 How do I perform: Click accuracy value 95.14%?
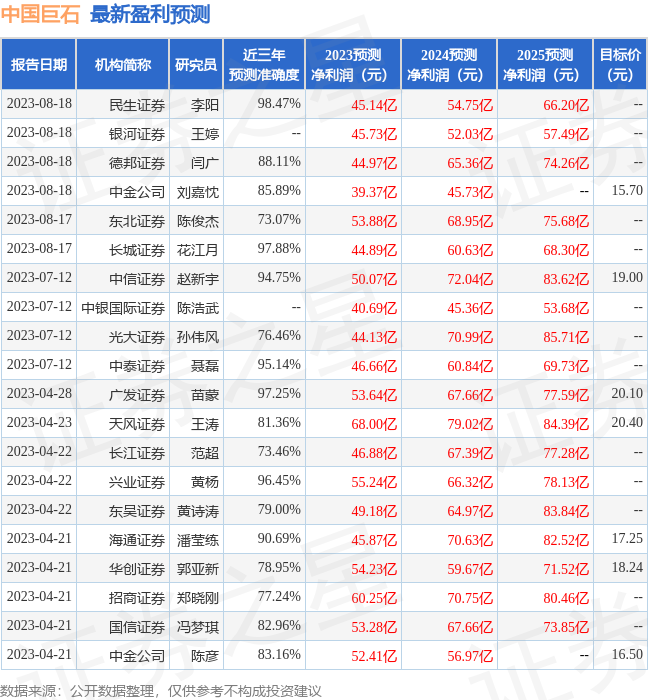coord(279,365)
